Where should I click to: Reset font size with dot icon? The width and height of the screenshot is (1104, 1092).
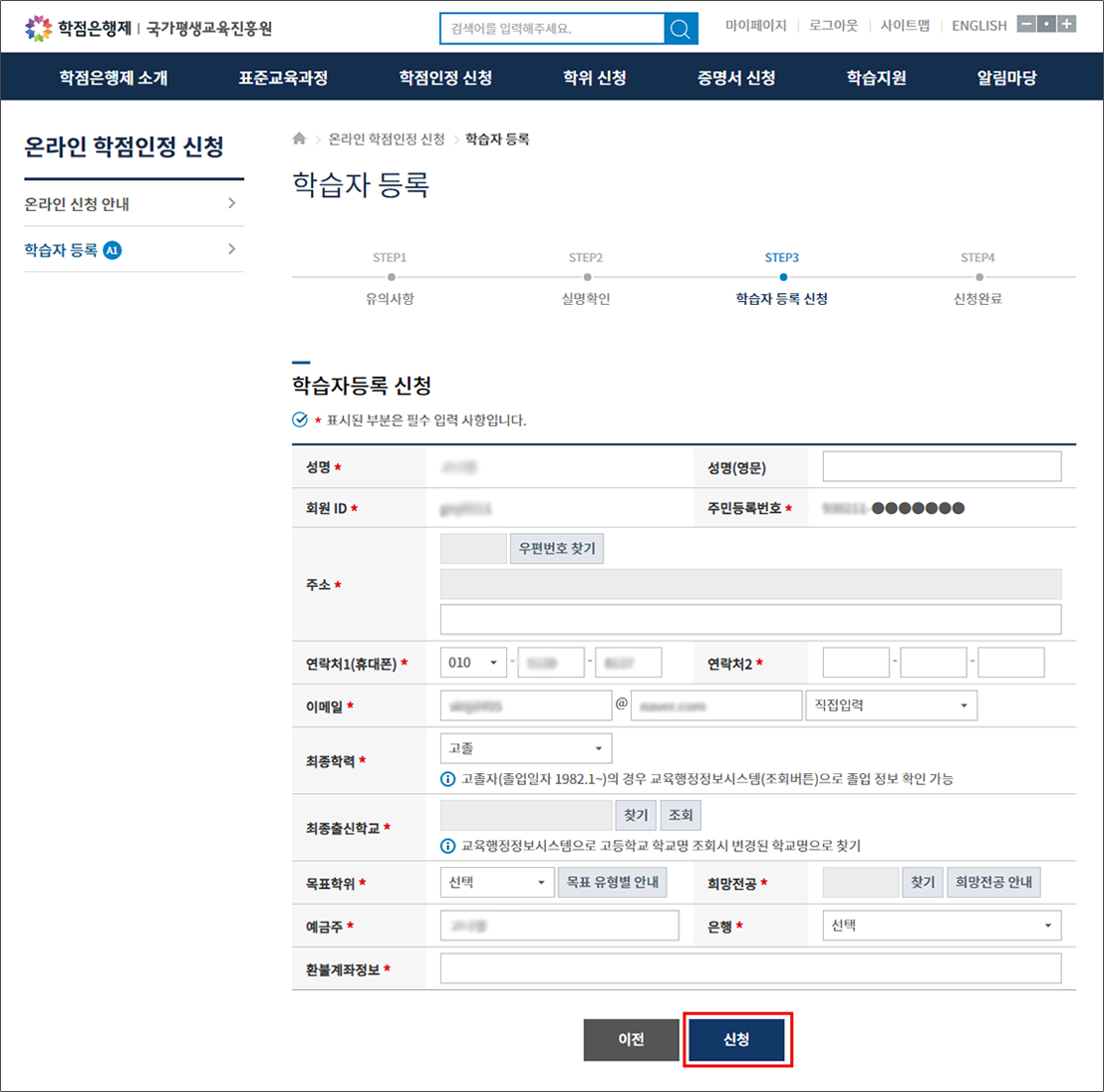click(x=1046, y=24)
